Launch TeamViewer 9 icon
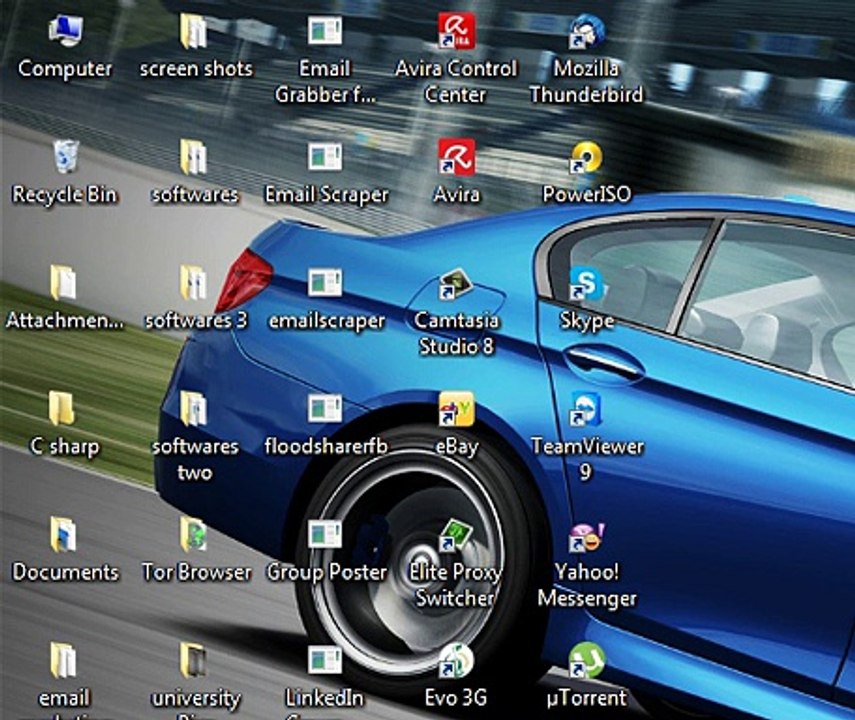Image resolution: width=855 pixels, height=720 pixels. pyautogui.click(x=586, y=409)
